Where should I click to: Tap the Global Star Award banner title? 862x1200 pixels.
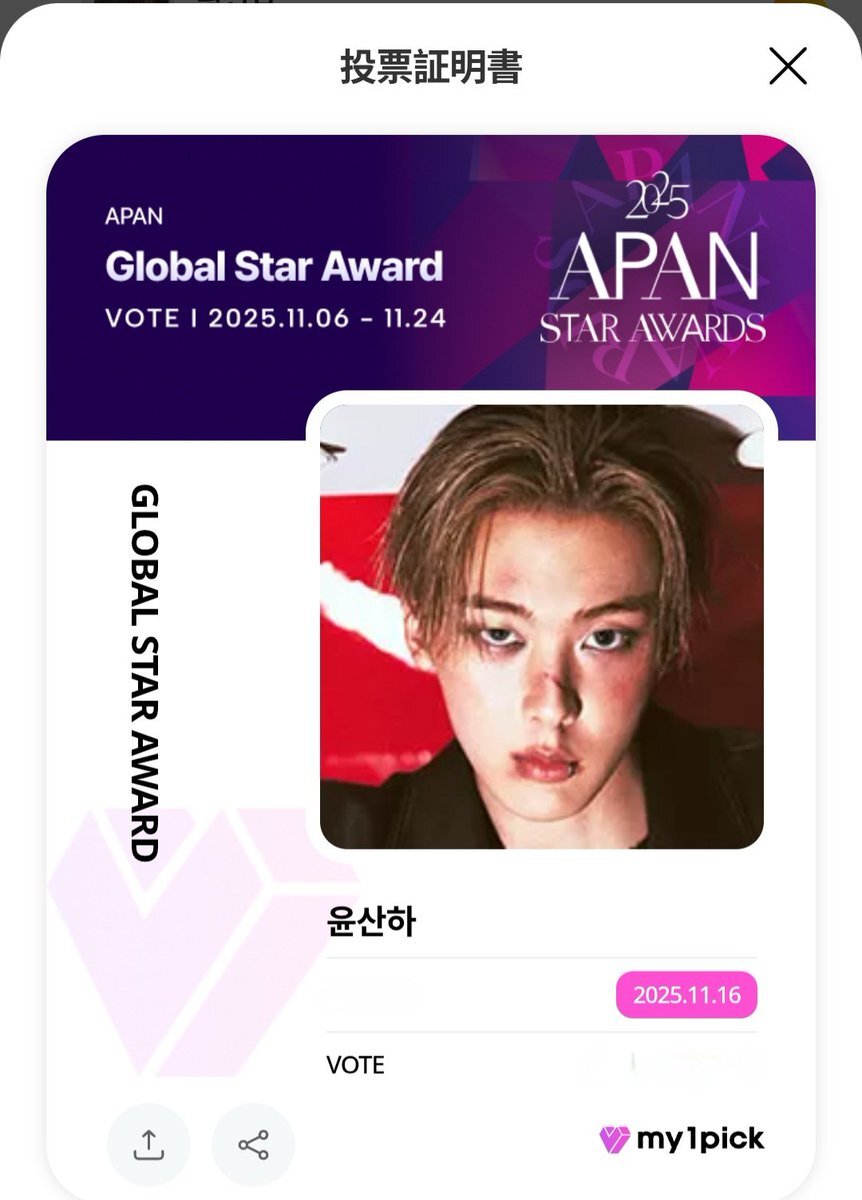(274, 267)
